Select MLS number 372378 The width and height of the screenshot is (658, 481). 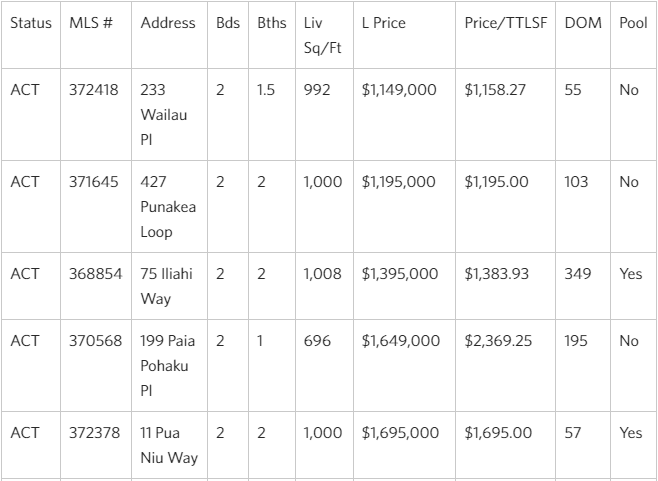pos(94,433)
